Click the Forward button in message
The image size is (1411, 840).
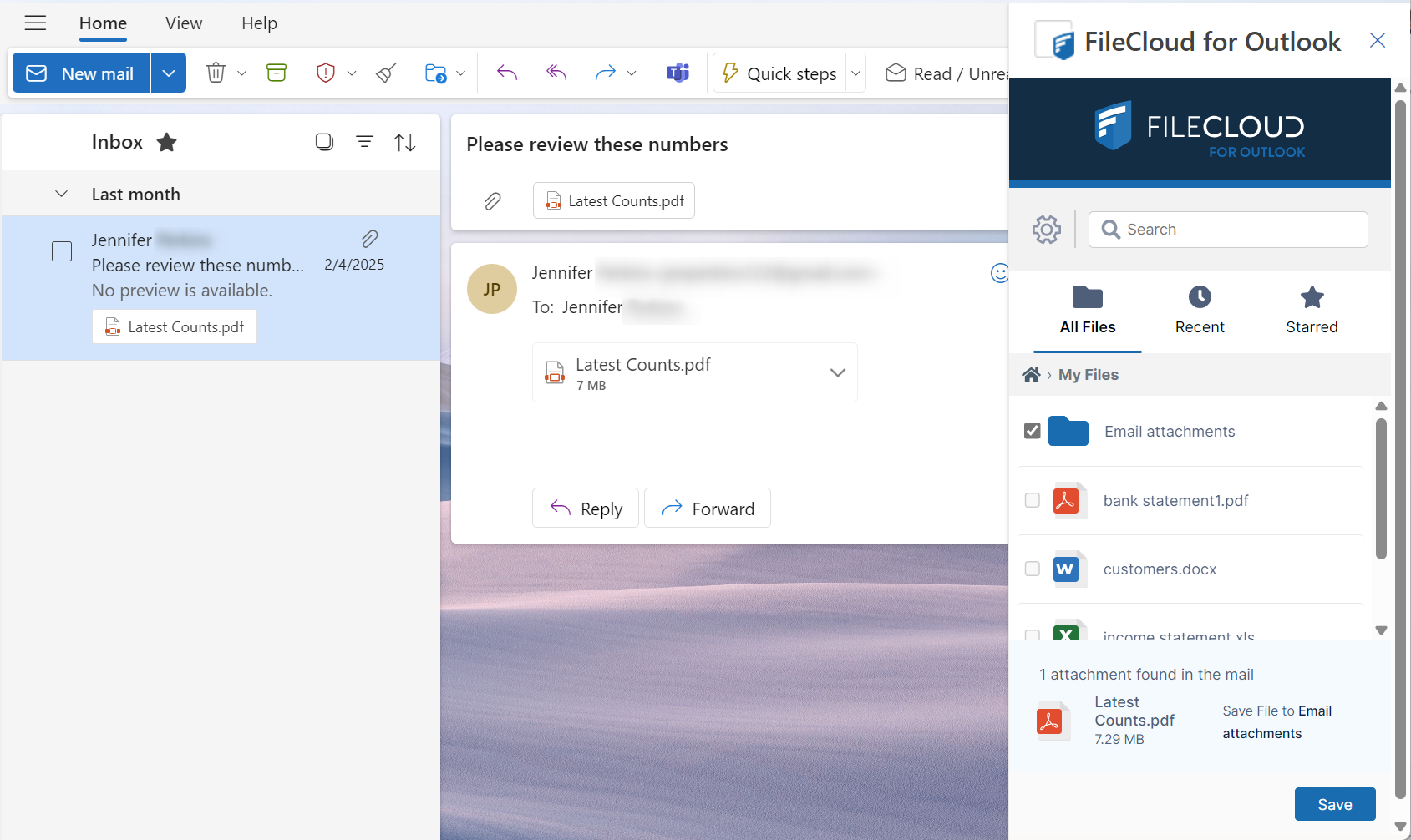point(708,509)
